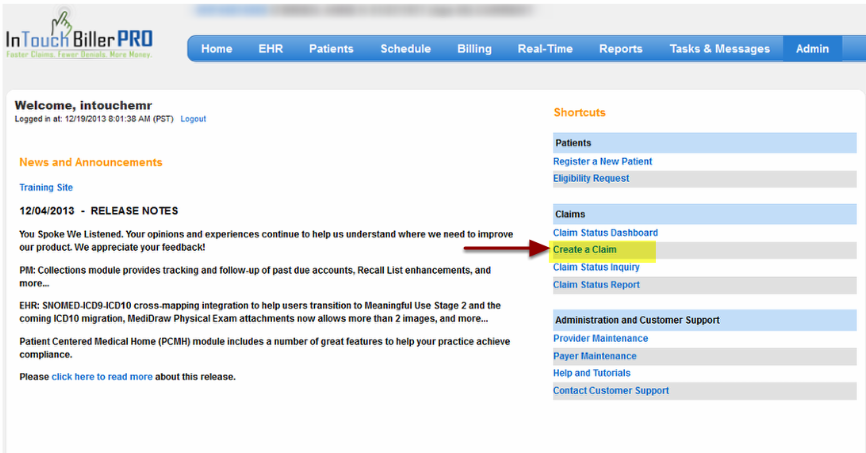Viewport: 866px width, 453px height.
Task: Open the Patients menu tab
Action: click(331, 49)
